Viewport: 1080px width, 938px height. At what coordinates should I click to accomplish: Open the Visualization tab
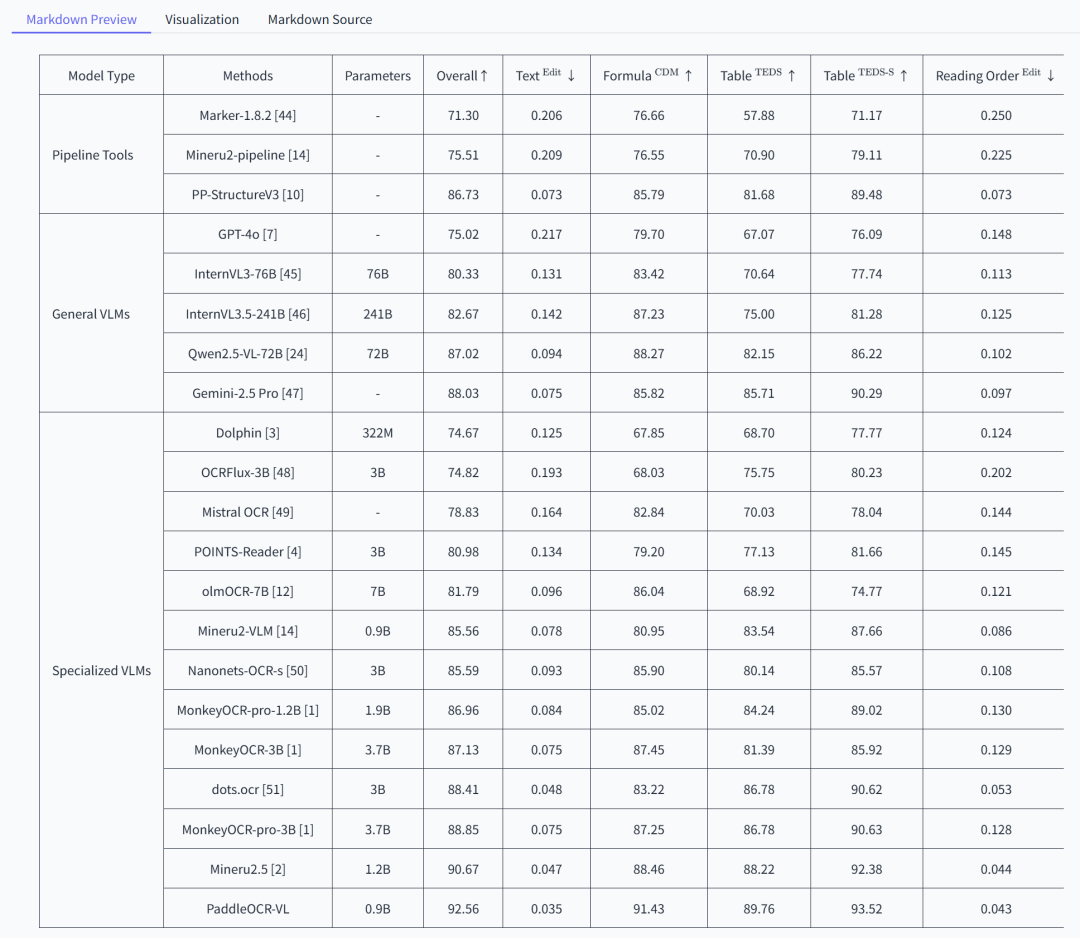point(202,19)
